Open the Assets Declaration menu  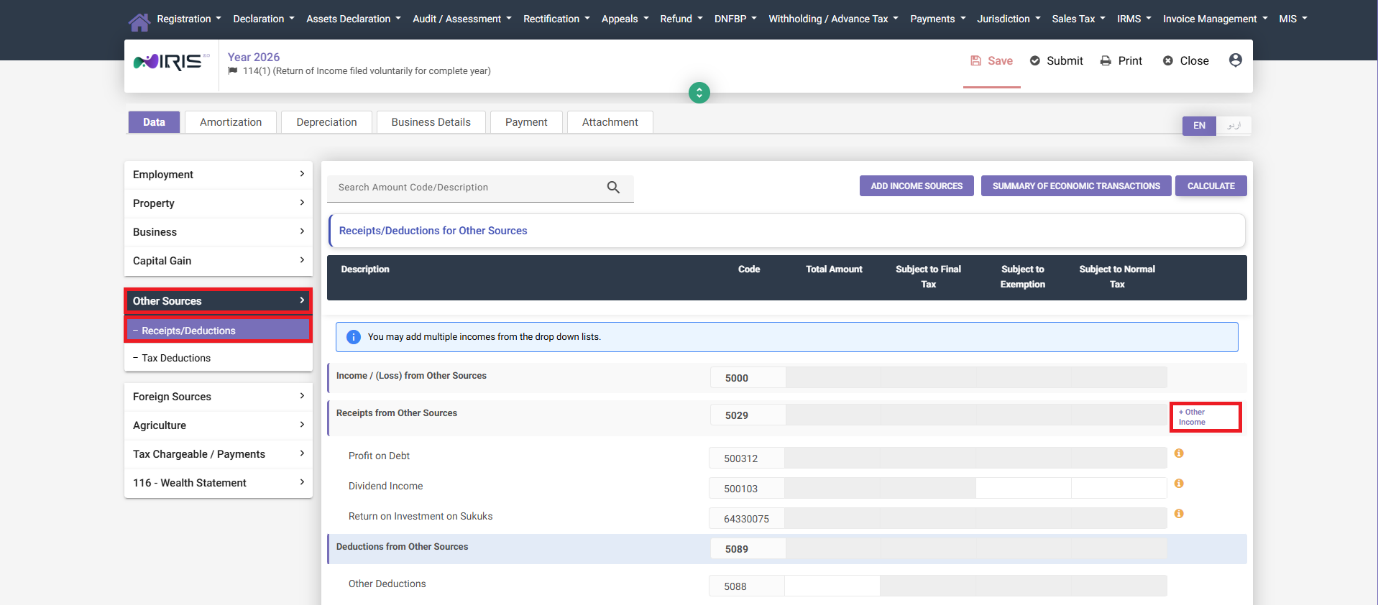coord(354,19)
